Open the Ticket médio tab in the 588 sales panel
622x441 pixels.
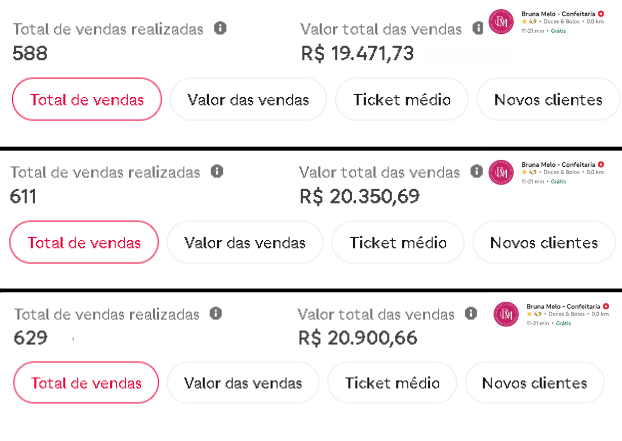click(x=402, y=99)
